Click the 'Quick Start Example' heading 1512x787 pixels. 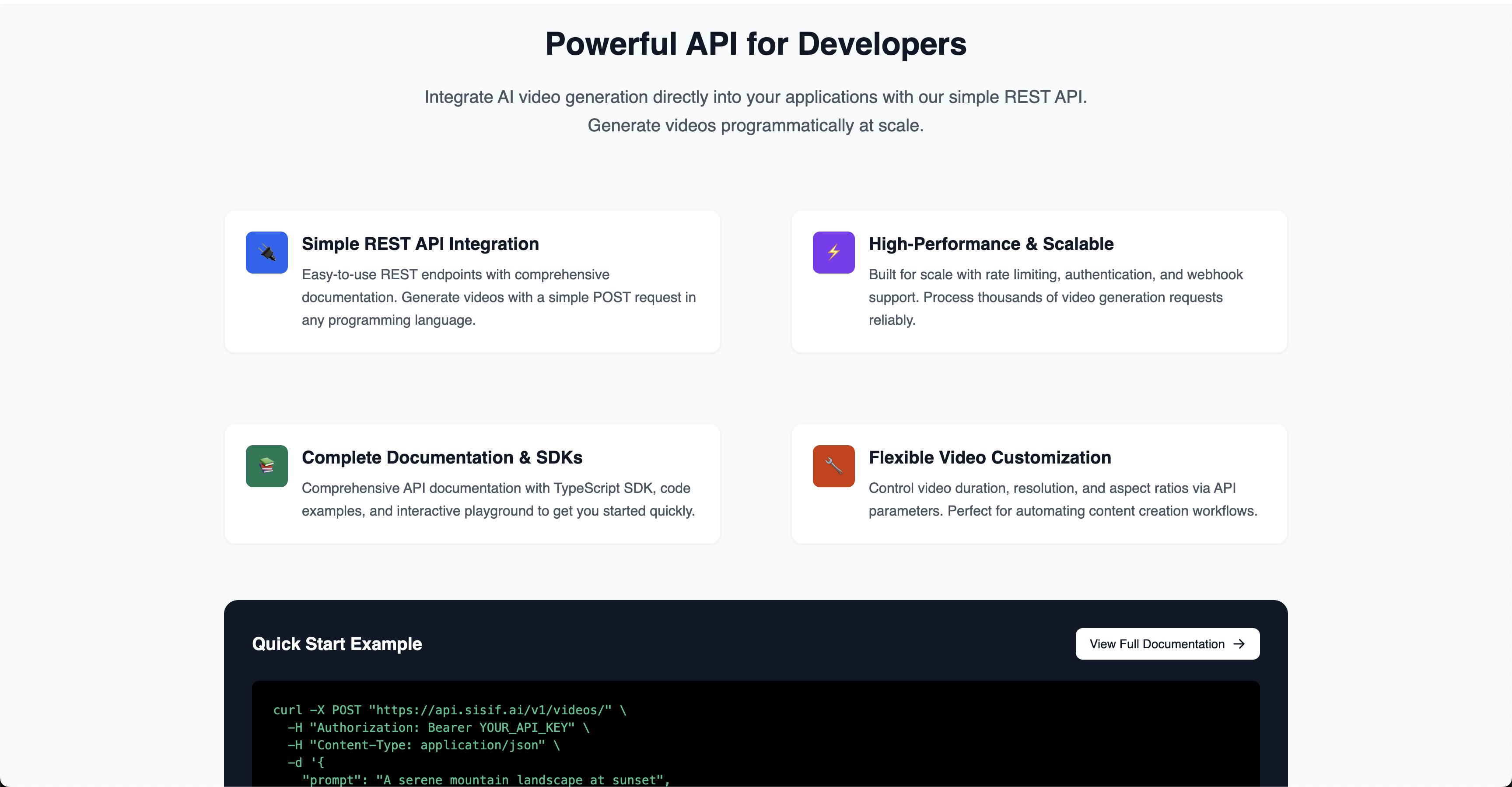(x=337, y=644)
